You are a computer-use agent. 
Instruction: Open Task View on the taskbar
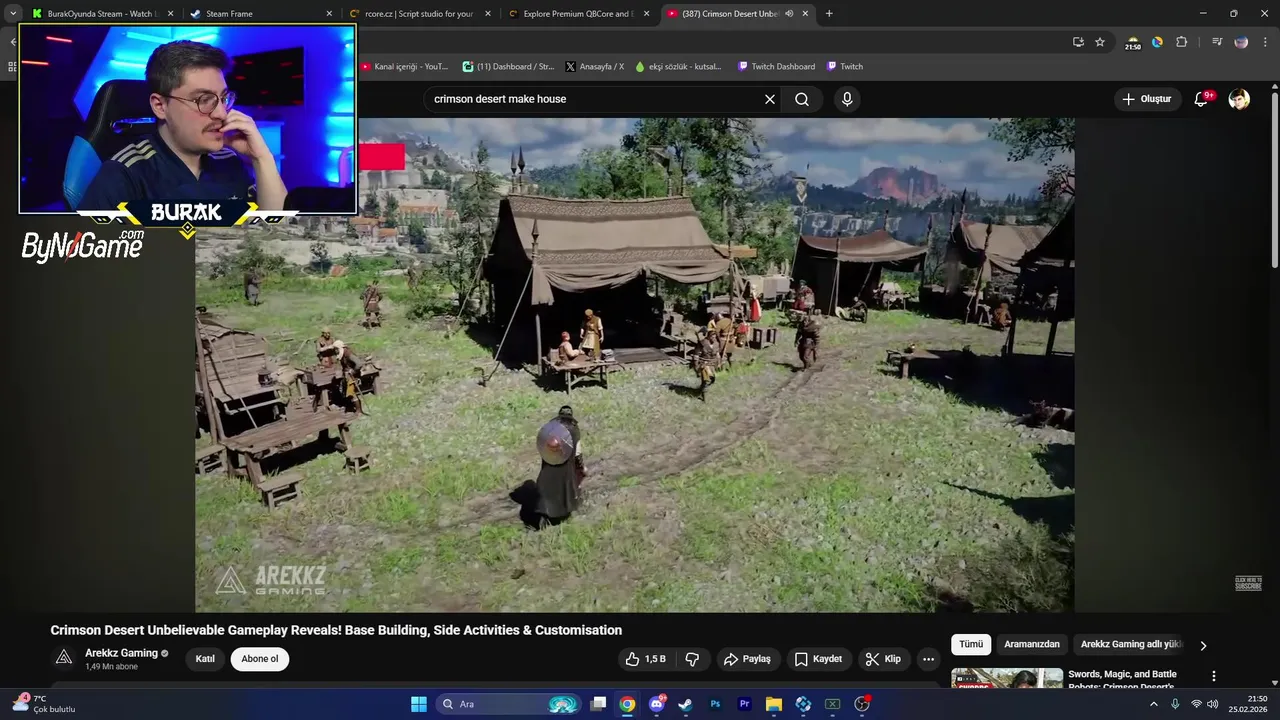pyautogui.click(x=598, y=704)
